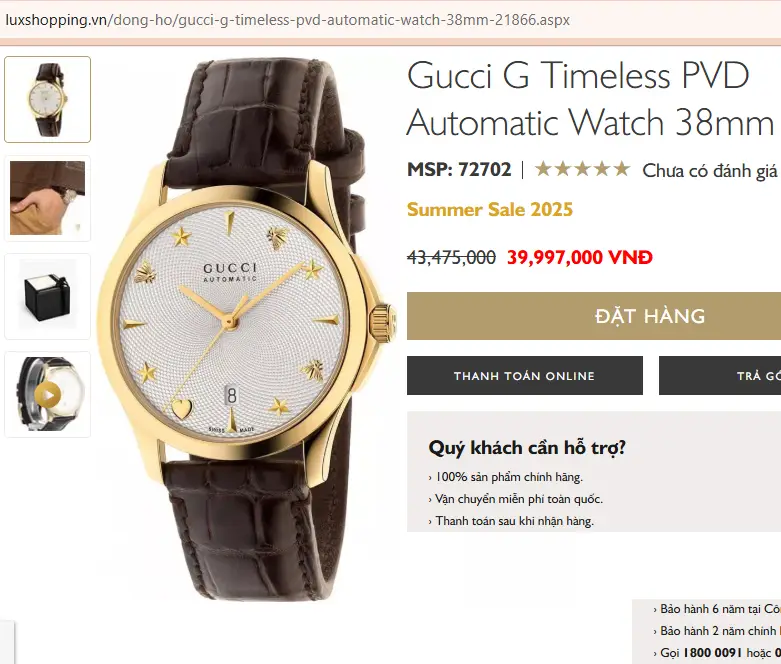The width and height of the screenshot is (781, 664).
Task: Click the fifth rating star
Action: pyautogui.click(x=622, y=169)
